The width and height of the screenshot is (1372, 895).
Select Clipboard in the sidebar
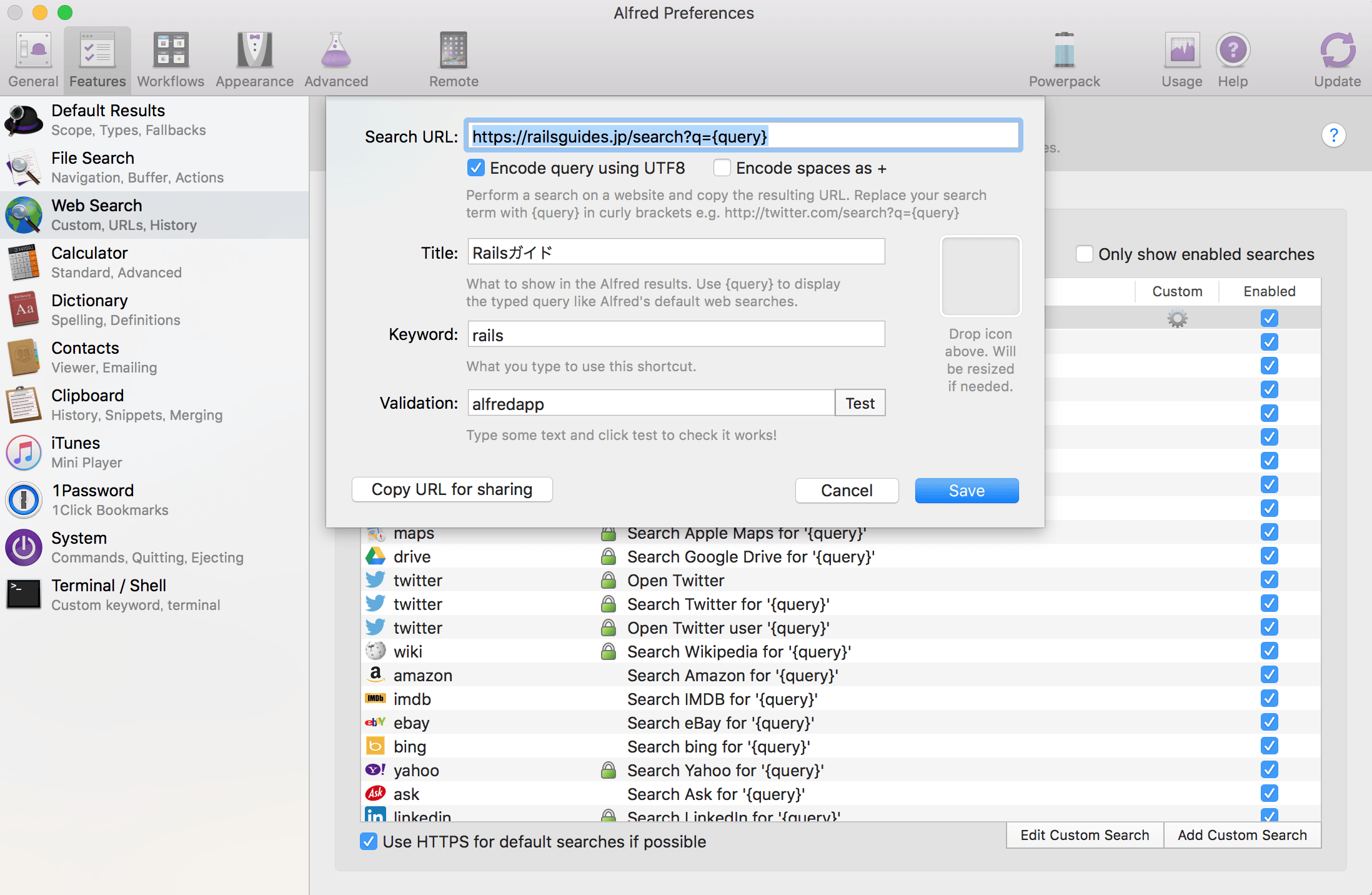coord(154,405)
